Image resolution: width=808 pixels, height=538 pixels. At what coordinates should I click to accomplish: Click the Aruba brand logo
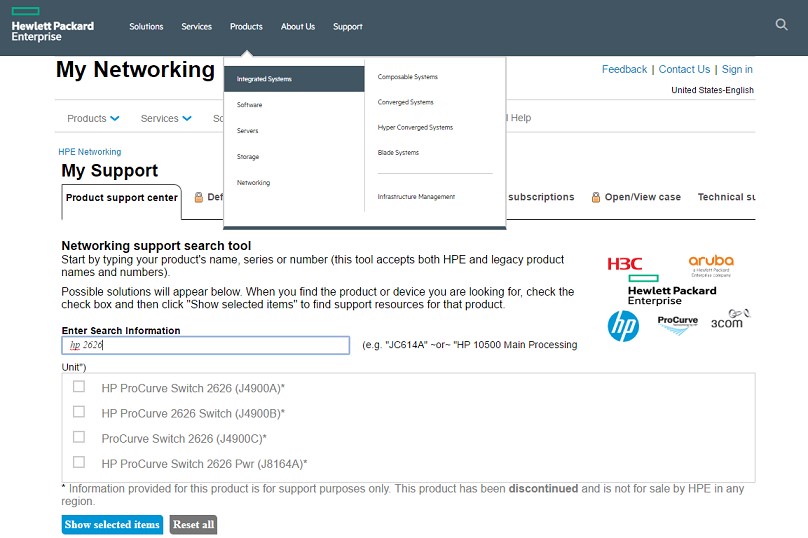coord(711,265)
